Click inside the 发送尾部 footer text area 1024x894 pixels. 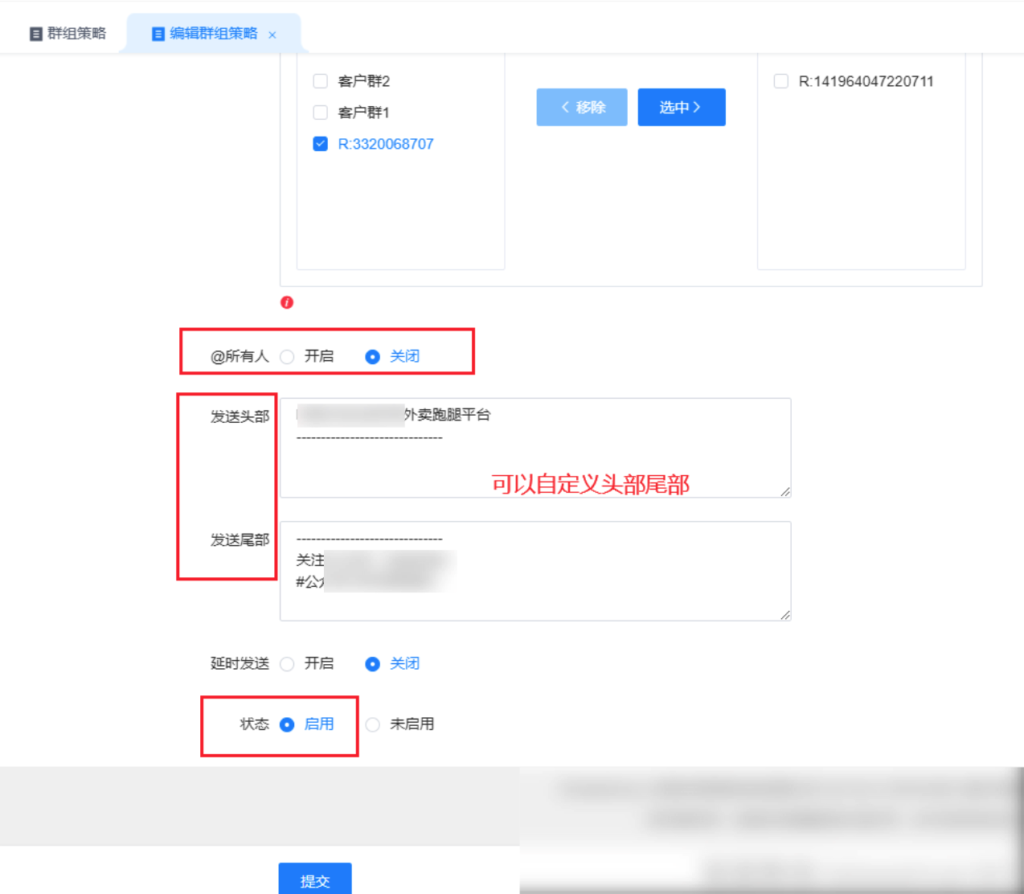tap(536, 571)
